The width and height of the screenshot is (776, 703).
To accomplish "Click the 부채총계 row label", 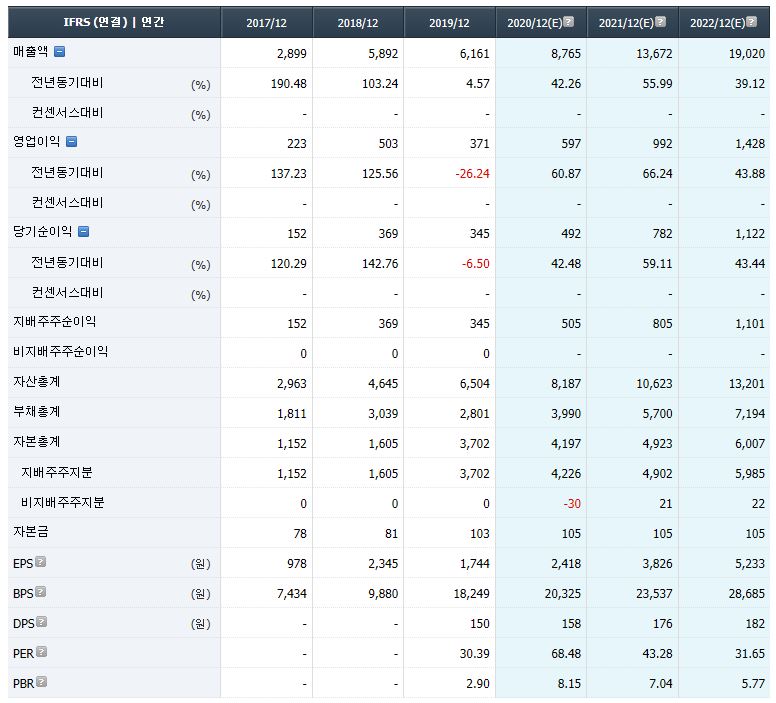I will tap(37, 412).
